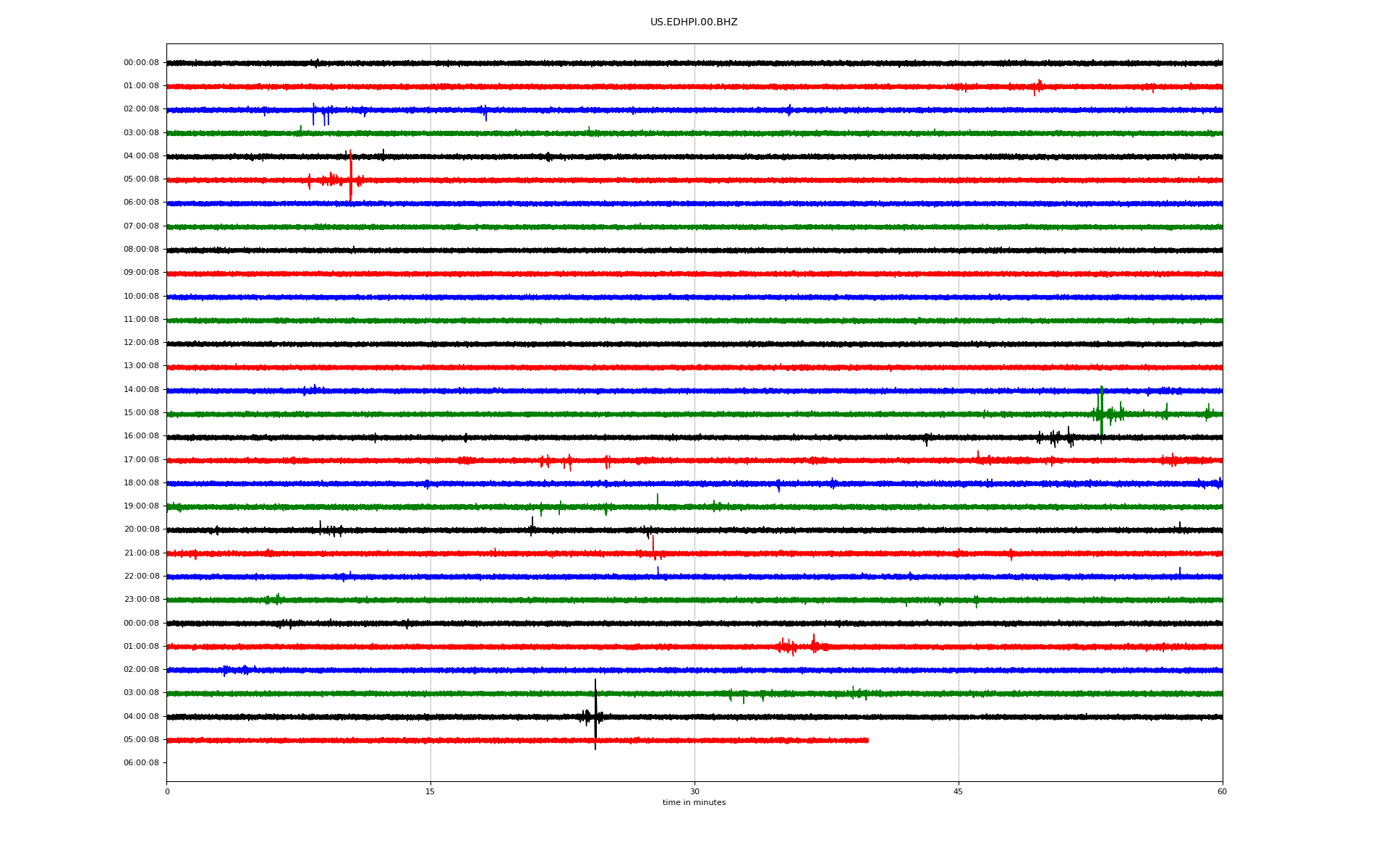Click the 12:00:08 time label
This screenshot has height=868, width=1389.
click(141, 343)
